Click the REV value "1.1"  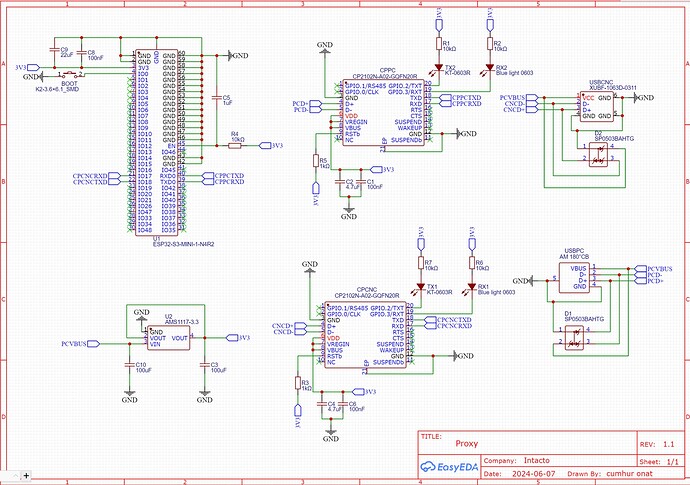point(668,444)
